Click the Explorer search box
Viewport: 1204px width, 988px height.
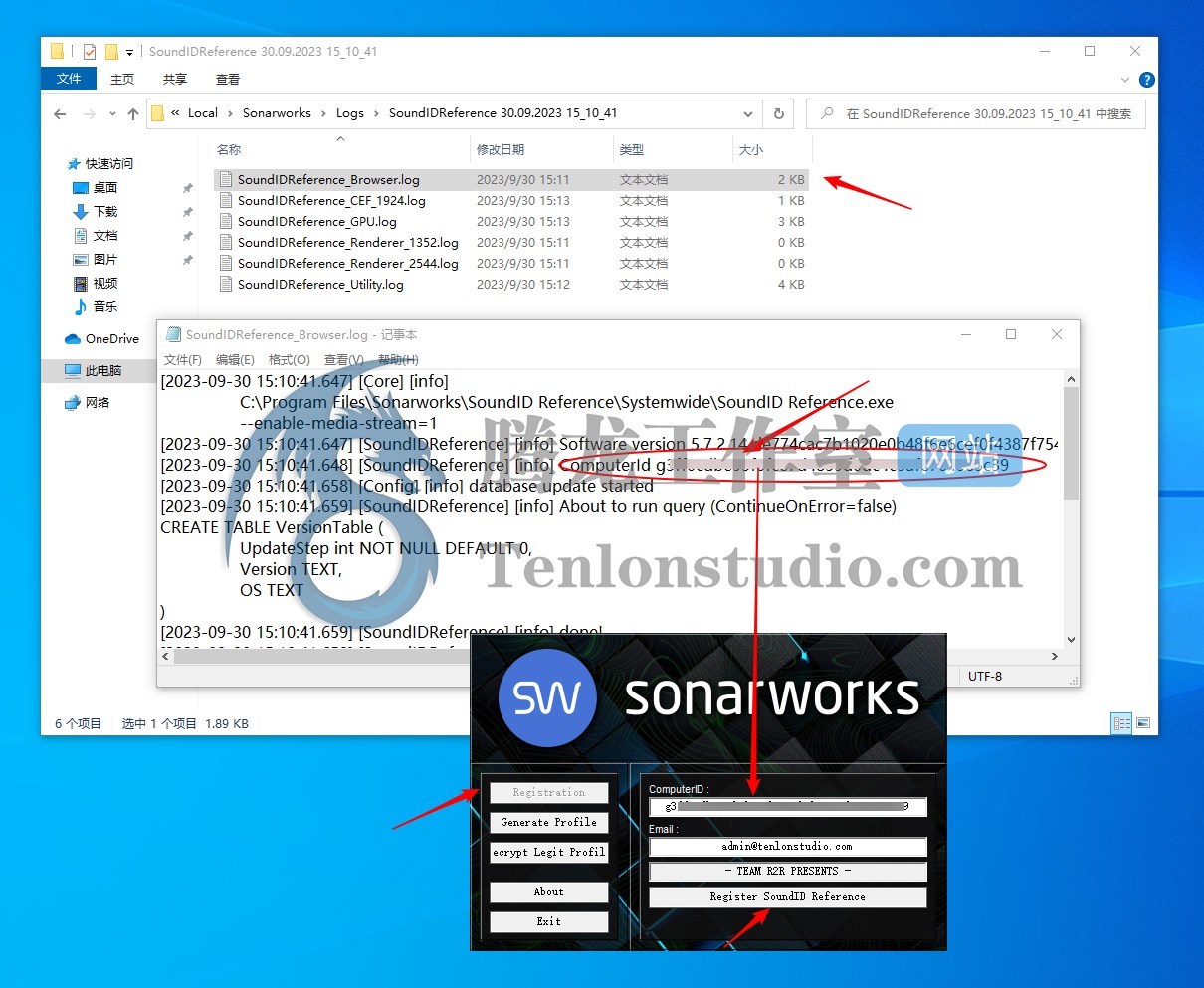point(975,114)
